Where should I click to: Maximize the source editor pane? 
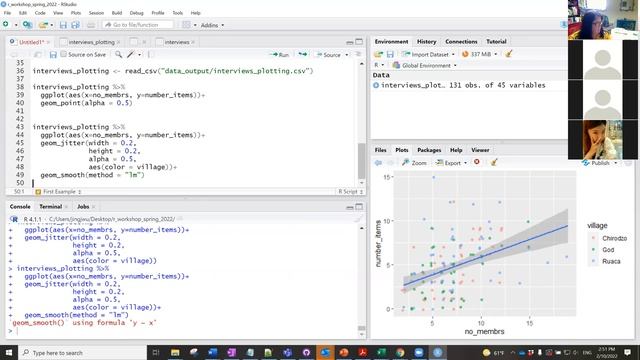pyautogui.click(x=359, y=42)
